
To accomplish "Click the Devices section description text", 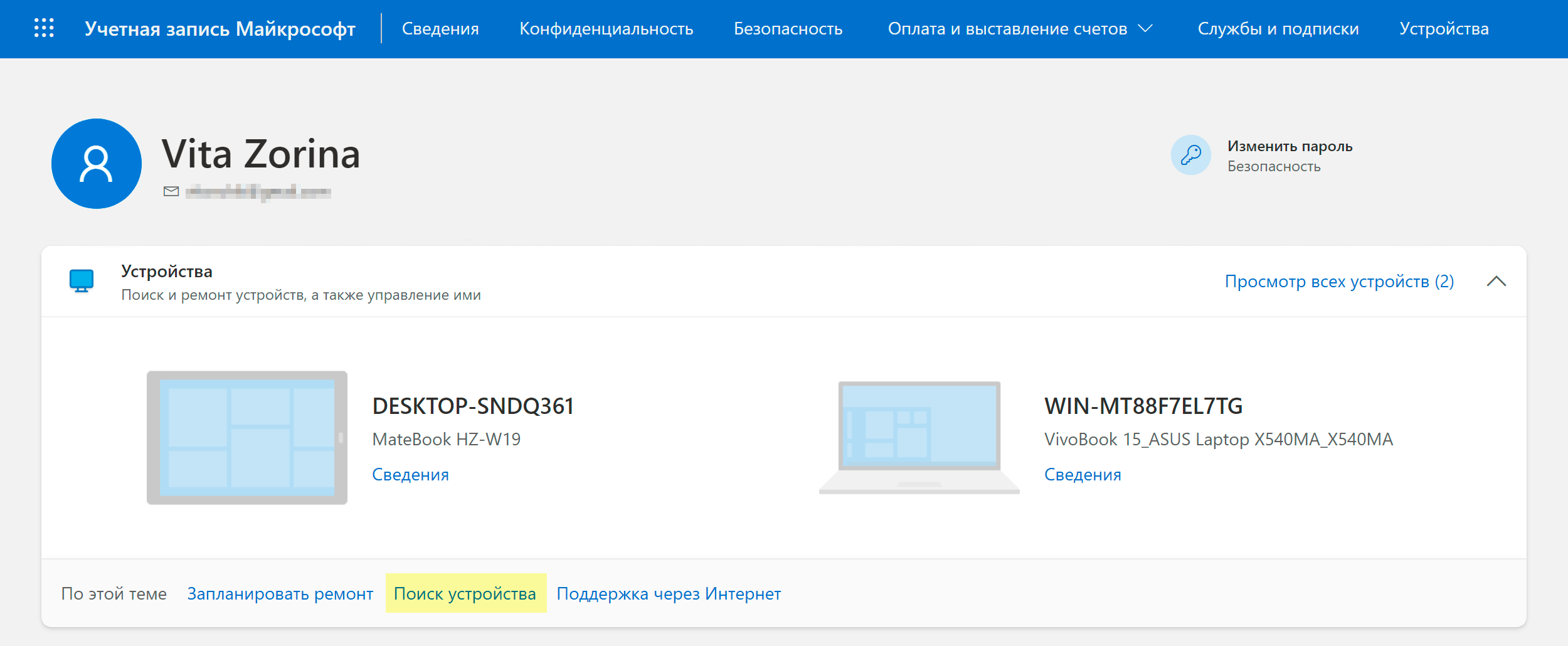I will pos(301,295).
